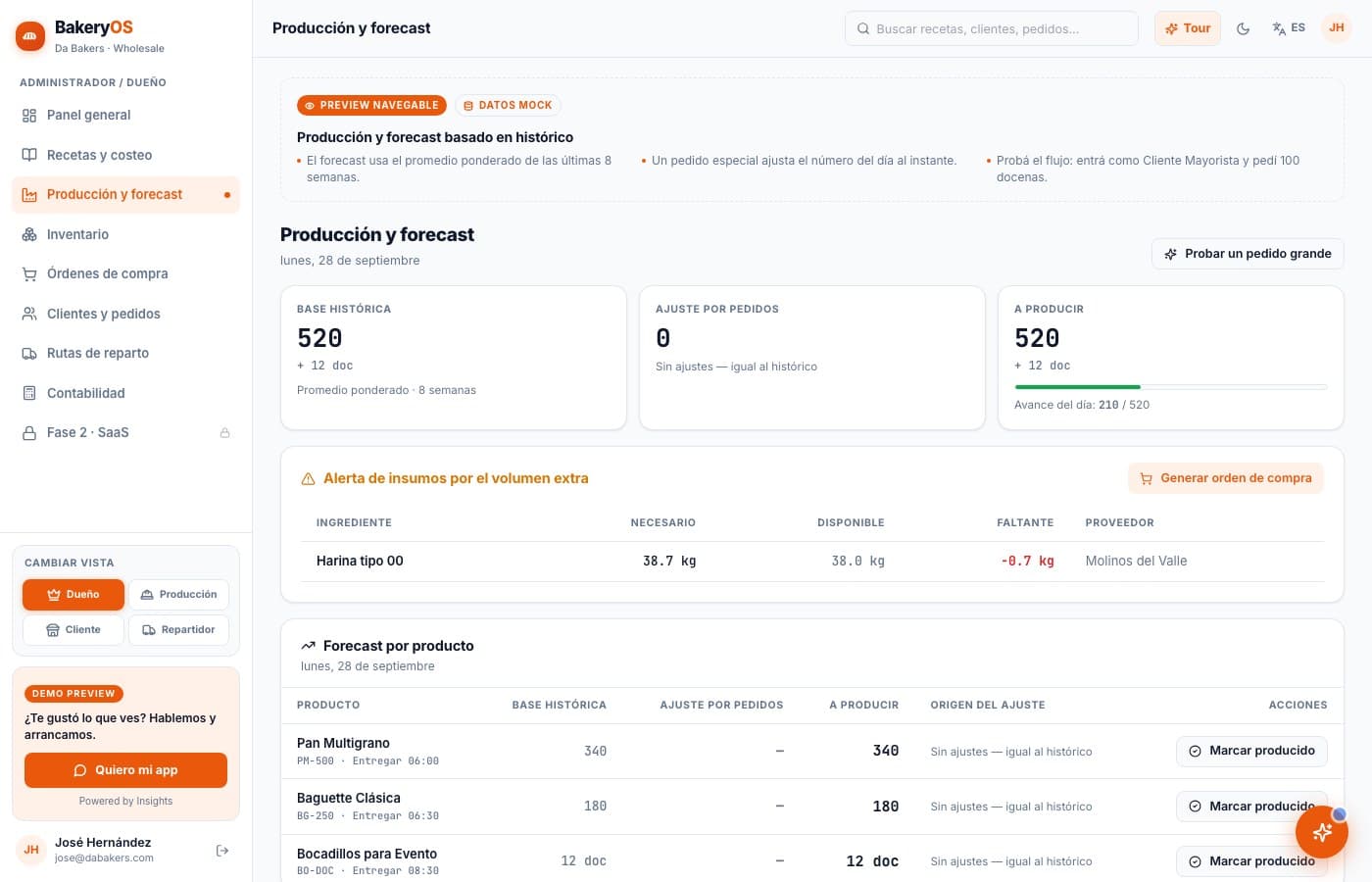
Task: Click the warning triangle icon in insumos alert
Action: 308,479
